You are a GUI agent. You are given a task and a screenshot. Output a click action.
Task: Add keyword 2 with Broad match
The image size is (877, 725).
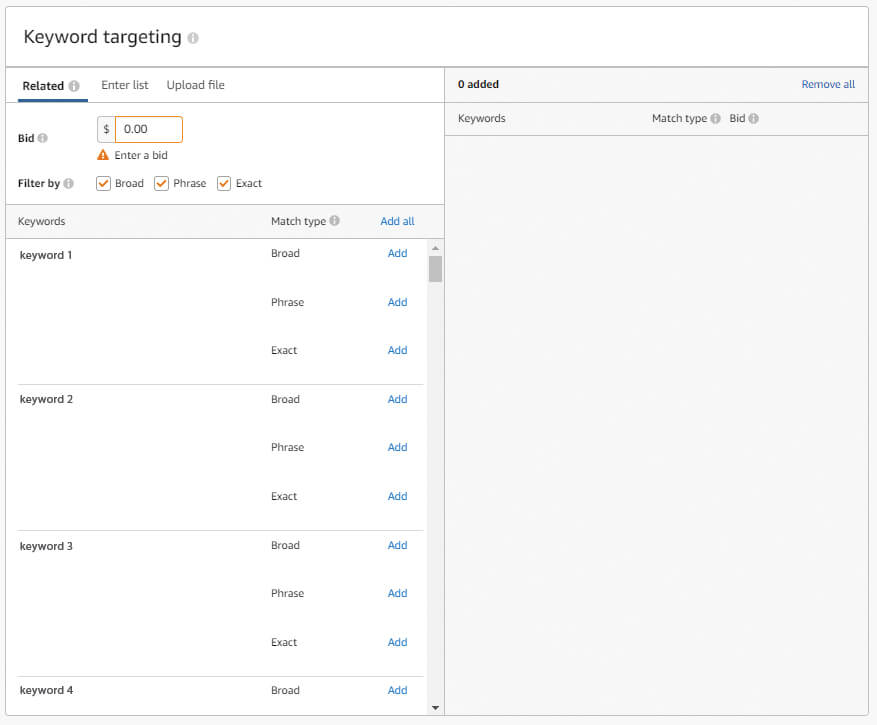click(x=398, y=399)
